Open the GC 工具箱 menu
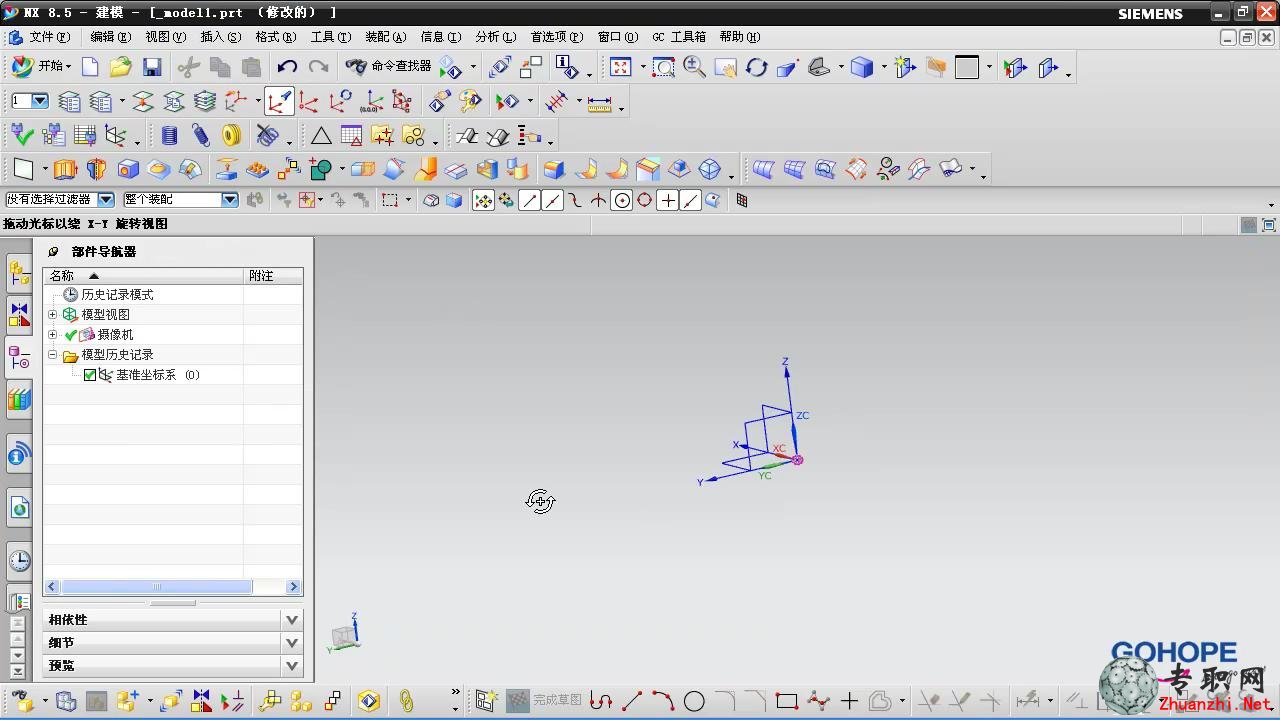 [x=680, y=37]
